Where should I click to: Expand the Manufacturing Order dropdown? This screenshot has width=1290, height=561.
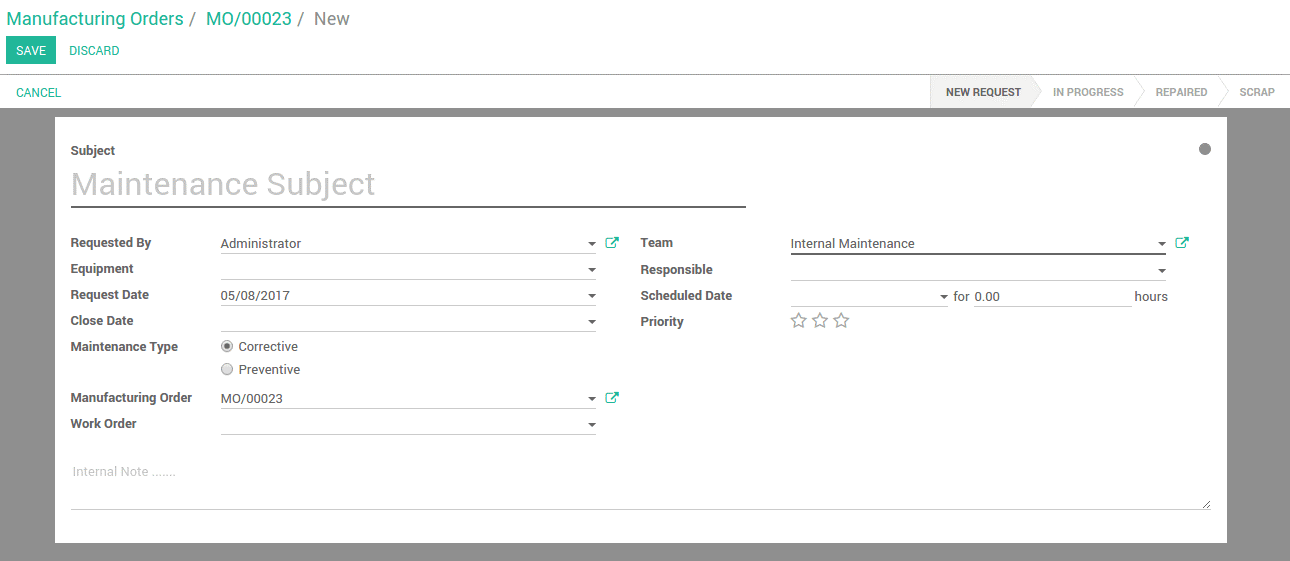(592, 399)
